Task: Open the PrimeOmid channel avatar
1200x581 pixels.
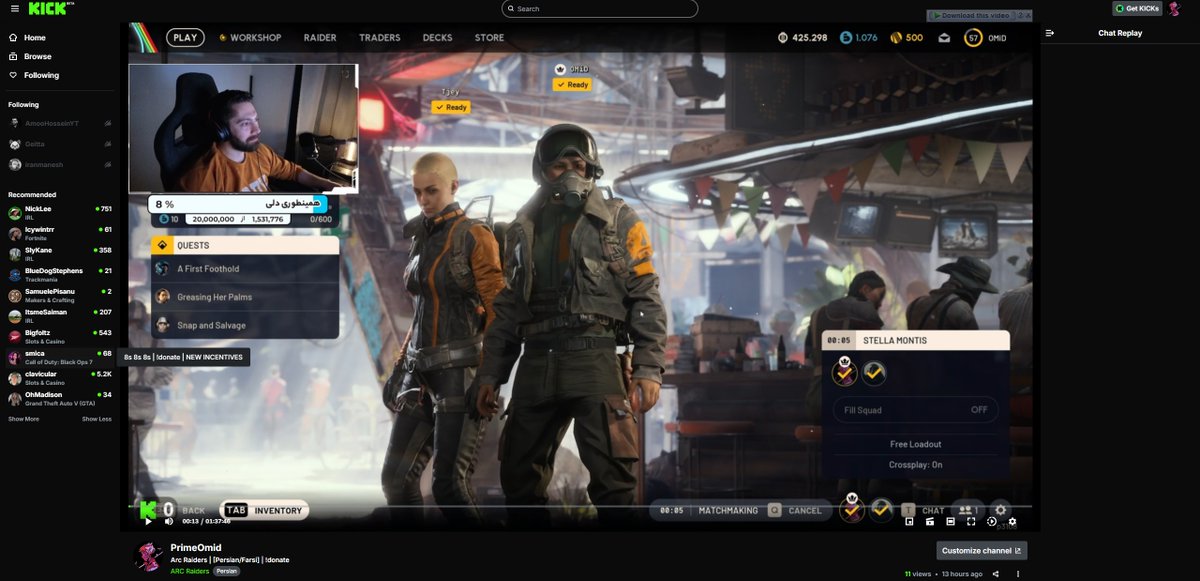Action: [149, 558]
